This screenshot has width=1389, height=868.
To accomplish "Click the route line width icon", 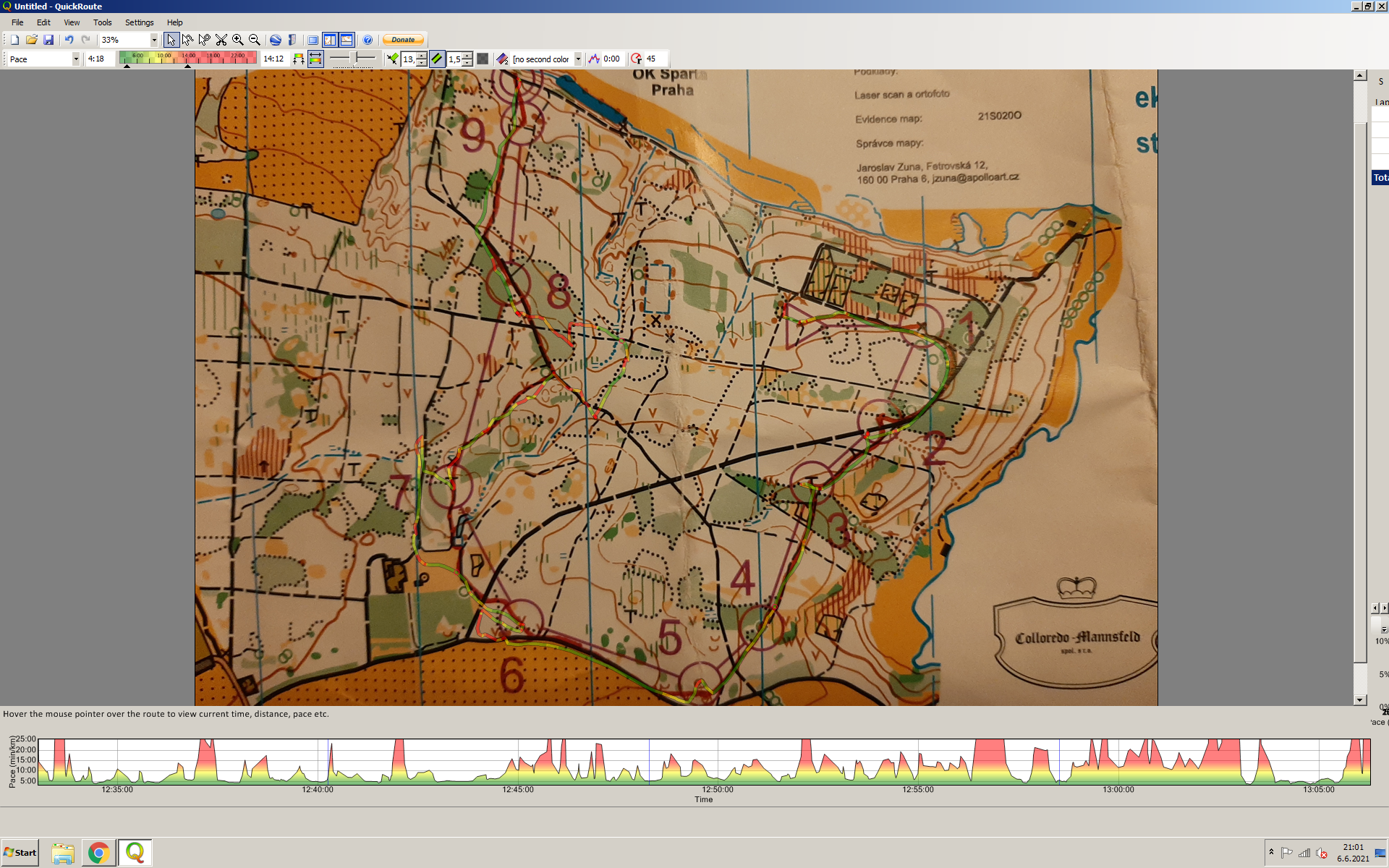I will tap(392, 59).
